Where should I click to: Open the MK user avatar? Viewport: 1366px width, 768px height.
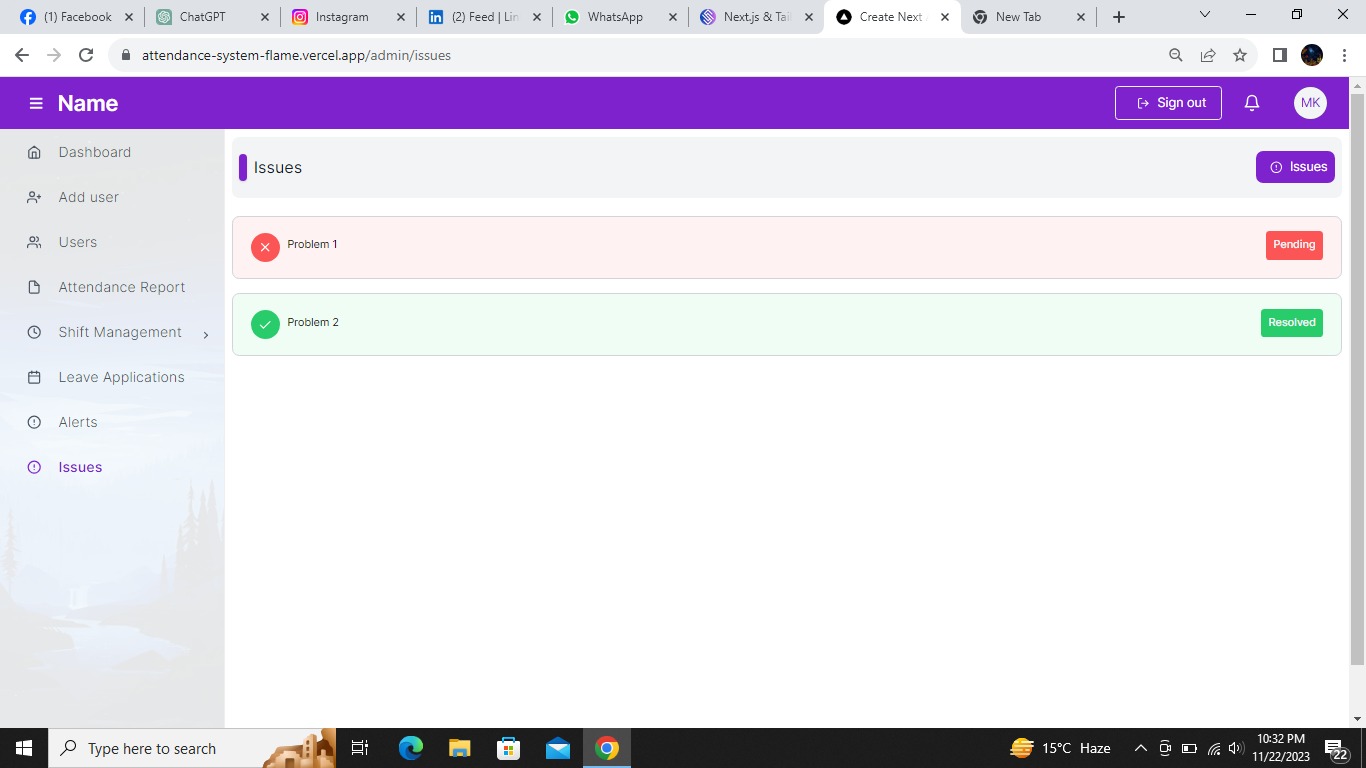(x=1310, y=103)
